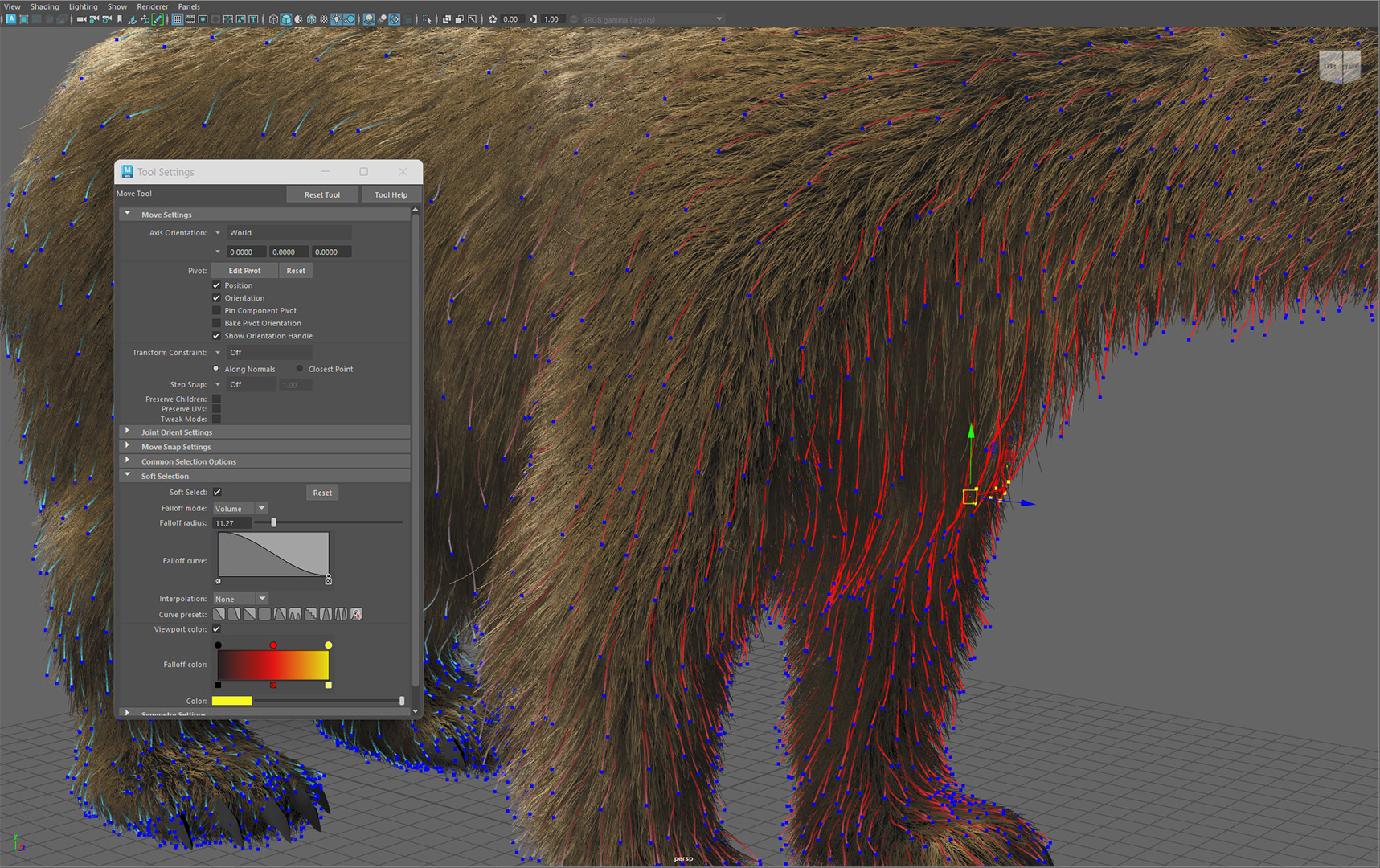The image size is (1380, 868).
Task: Click the green Grease Pencil icon
Action: point(158,19)
